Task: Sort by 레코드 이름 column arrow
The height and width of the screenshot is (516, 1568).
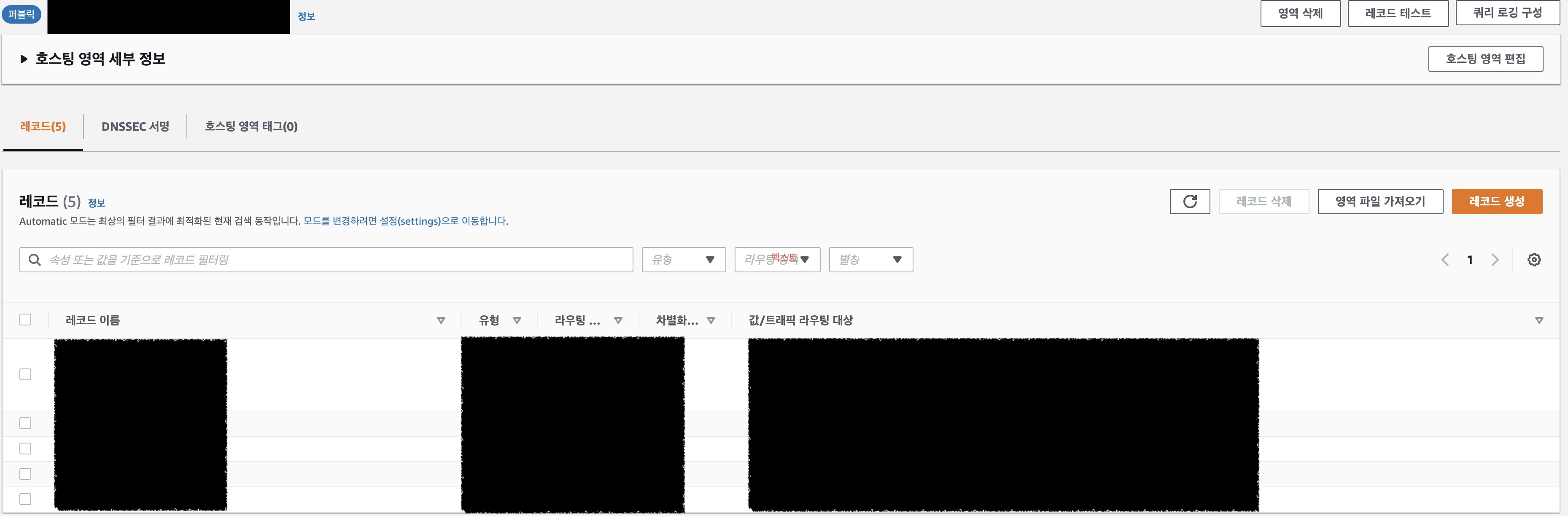Action: click(x=441, y=320)
